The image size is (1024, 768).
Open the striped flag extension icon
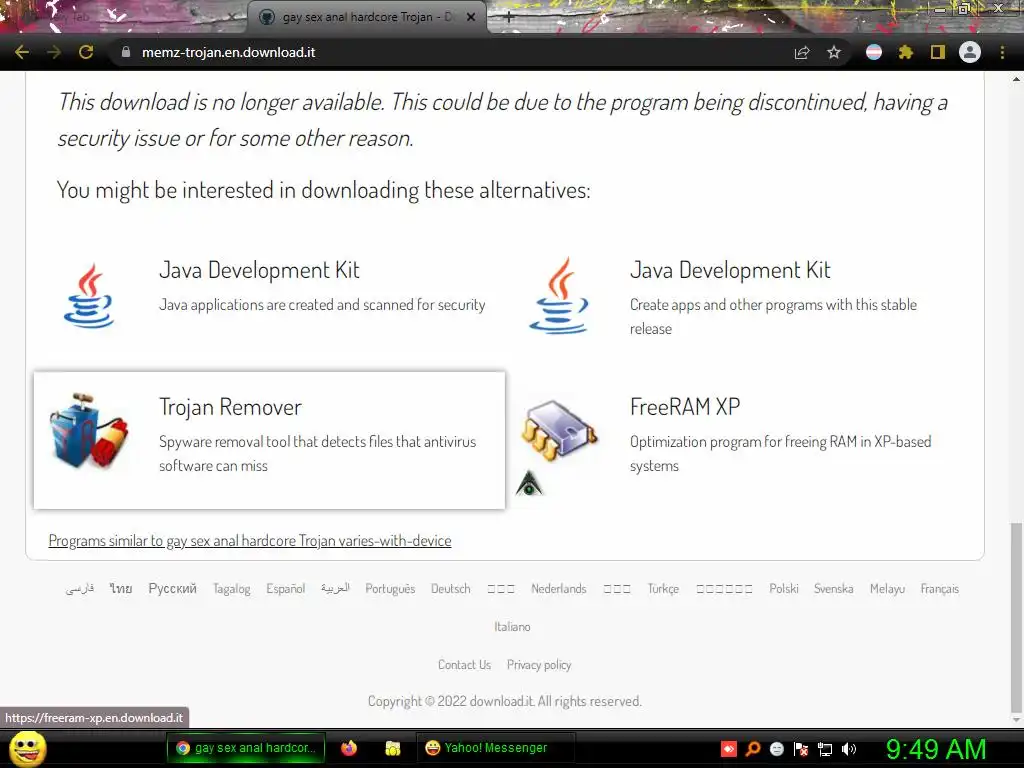coord(874,52)
